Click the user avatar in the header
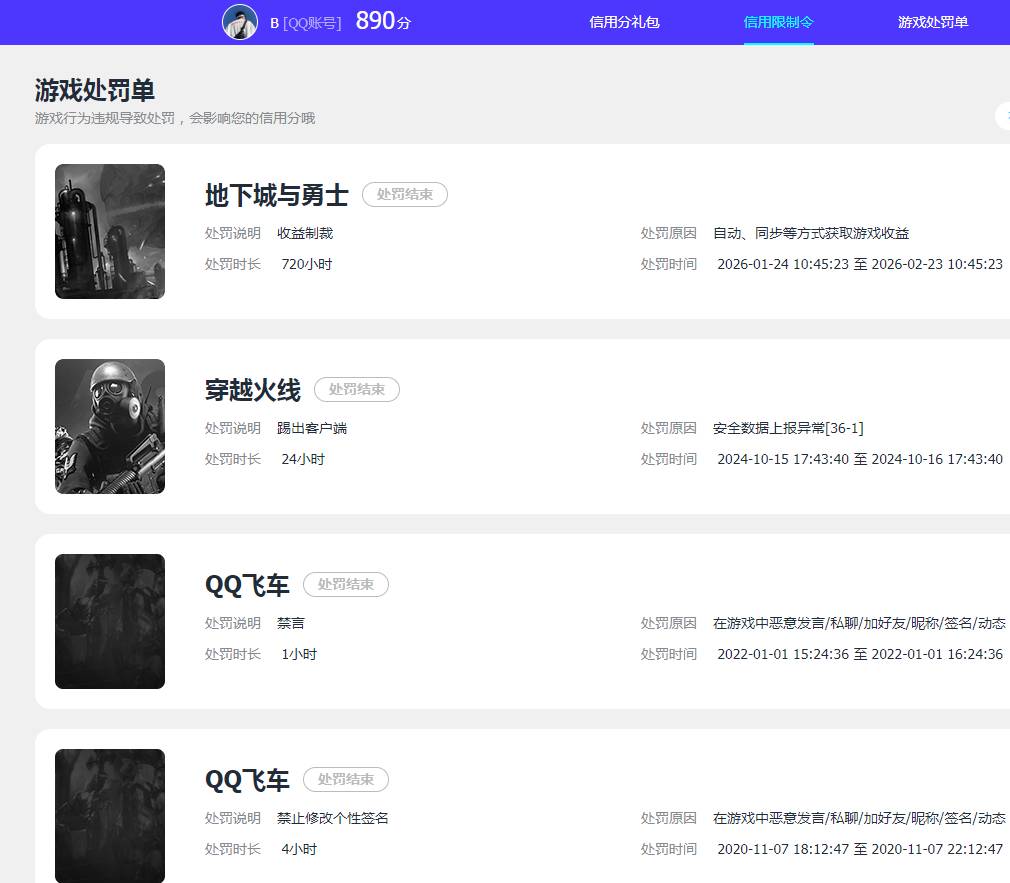 point(240,22)
